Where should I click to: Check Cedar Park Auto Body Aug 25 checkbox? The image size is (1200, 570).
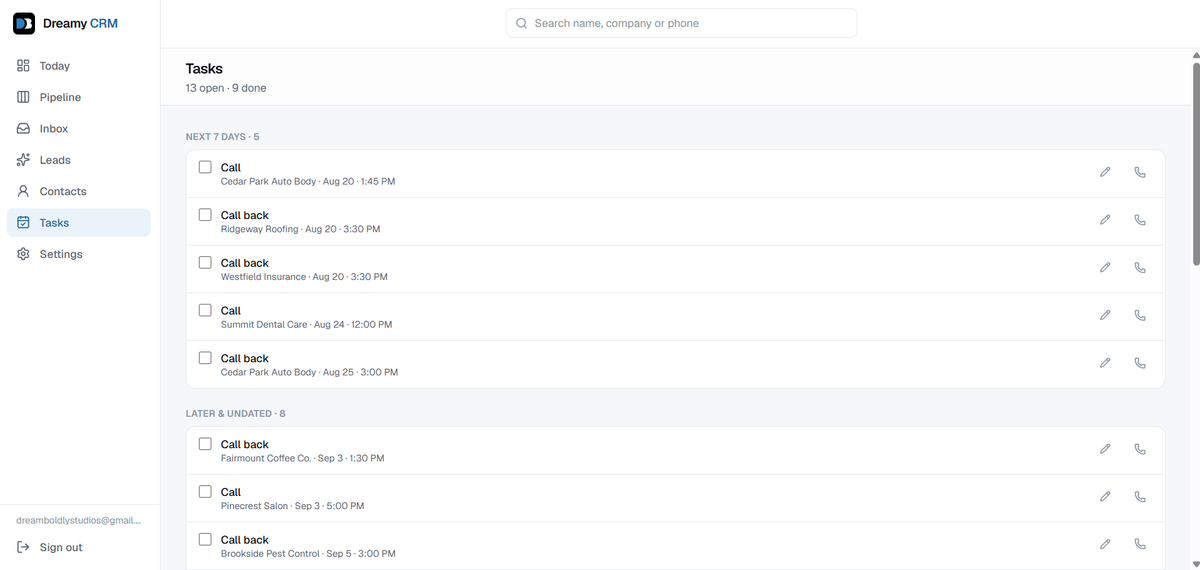pos(205,357)
